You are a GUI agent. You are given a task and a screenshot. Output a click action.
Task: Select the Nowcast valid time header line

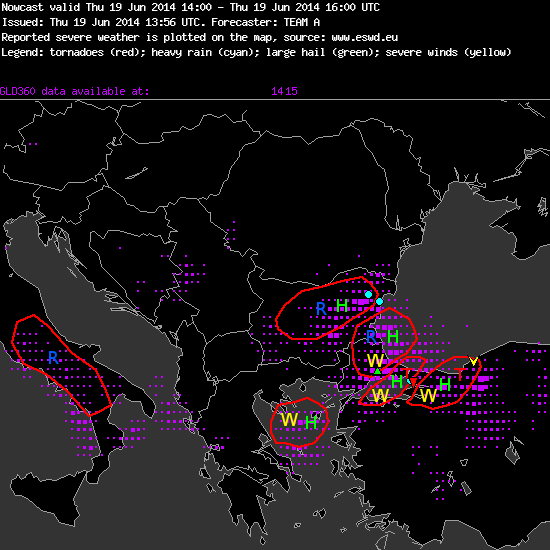(190, 7)
